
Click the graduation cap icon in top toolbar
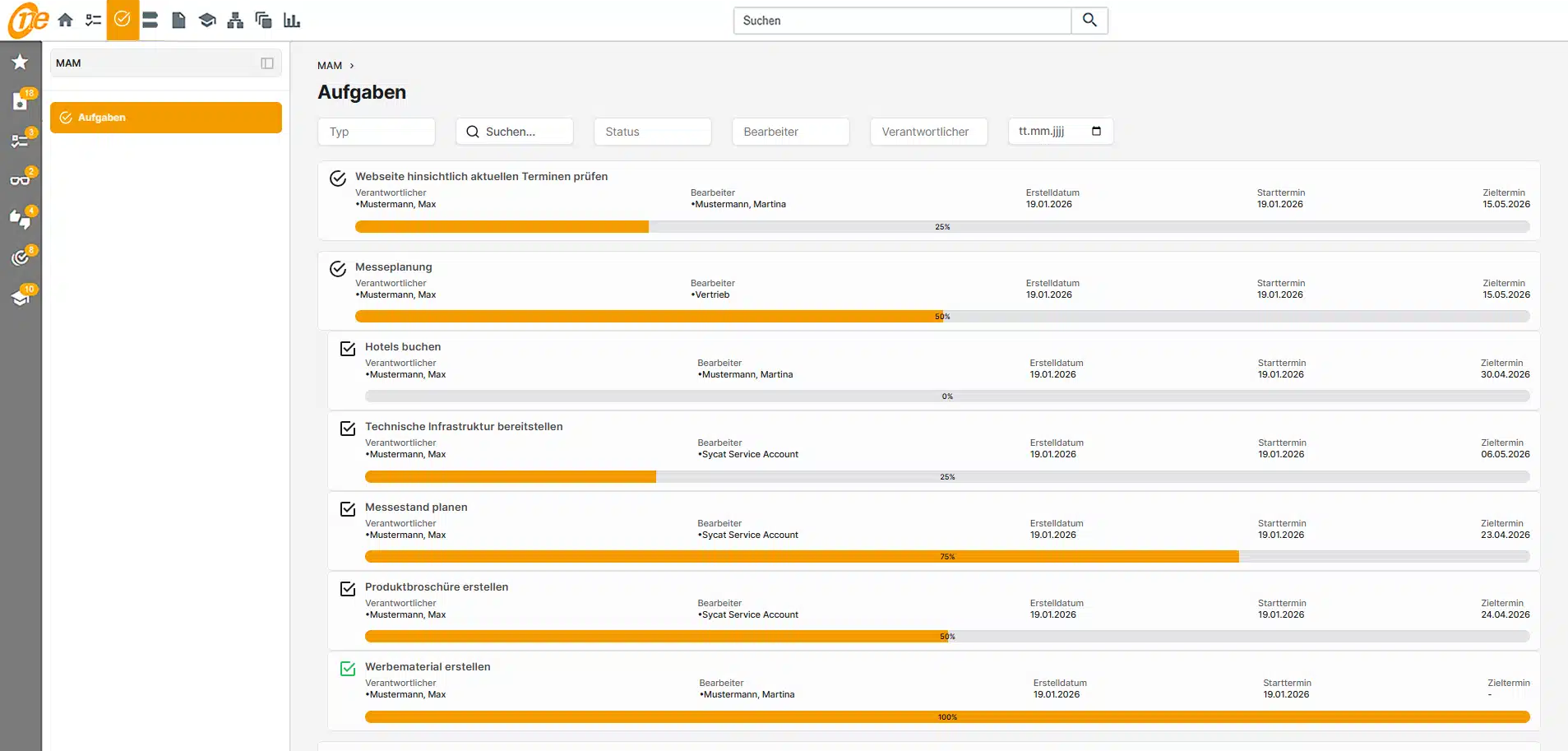point(207,21)
